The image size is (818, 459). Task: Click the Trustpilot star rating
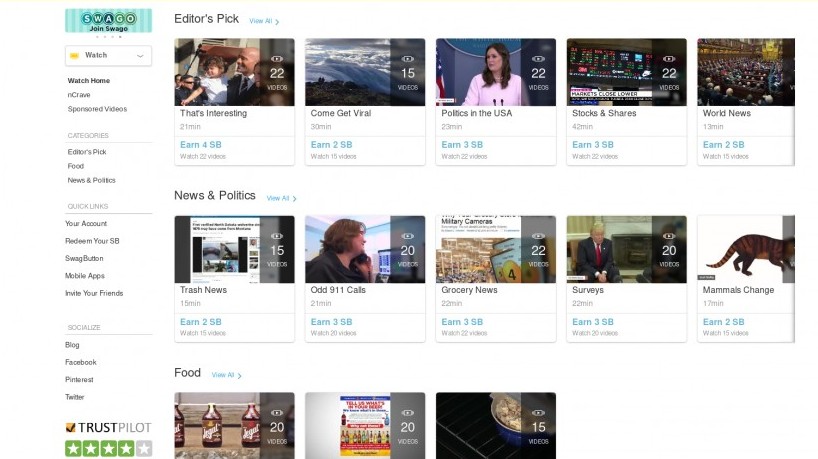[109, 448]
